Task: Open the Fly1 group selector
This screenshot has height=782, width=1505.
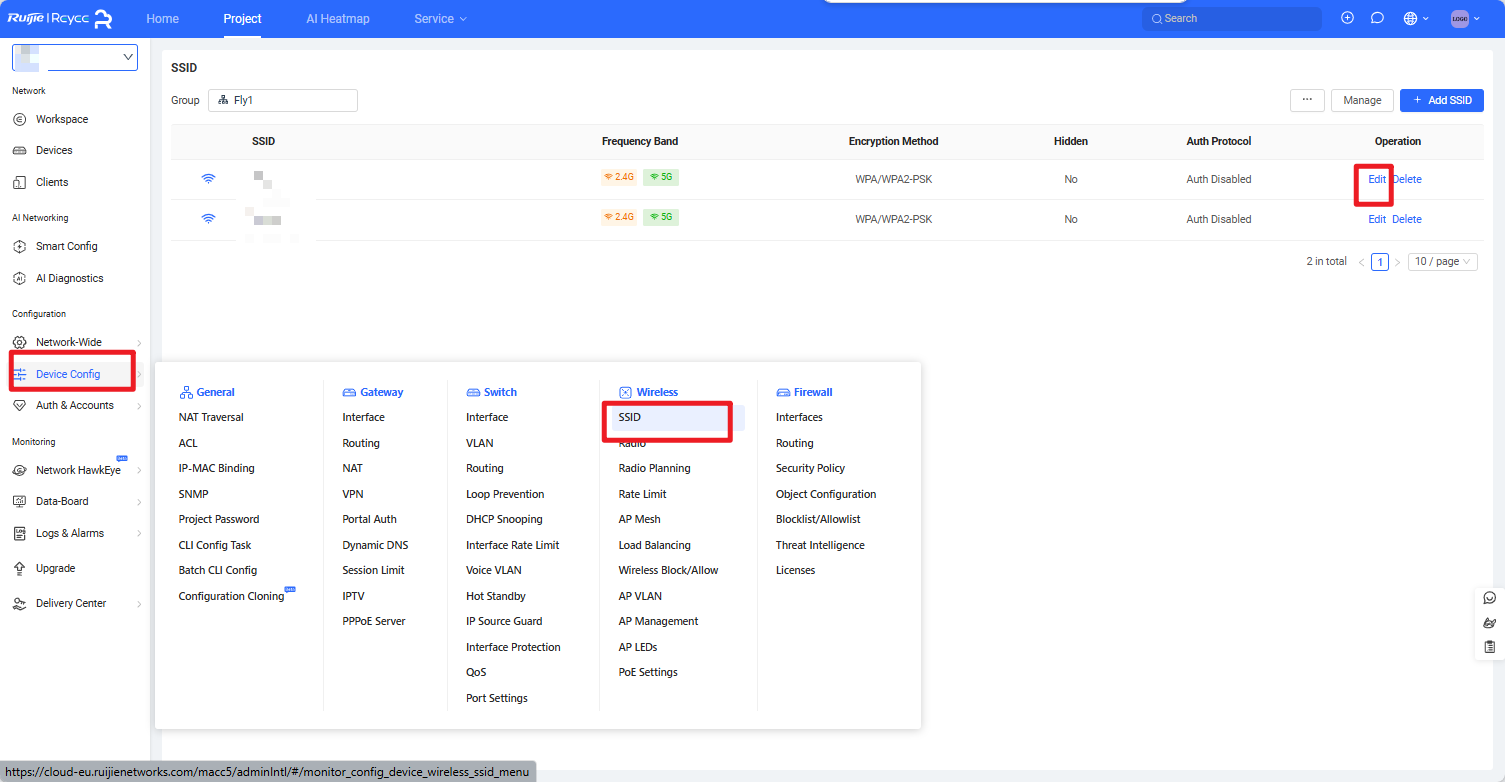Action: coord(283,100)
